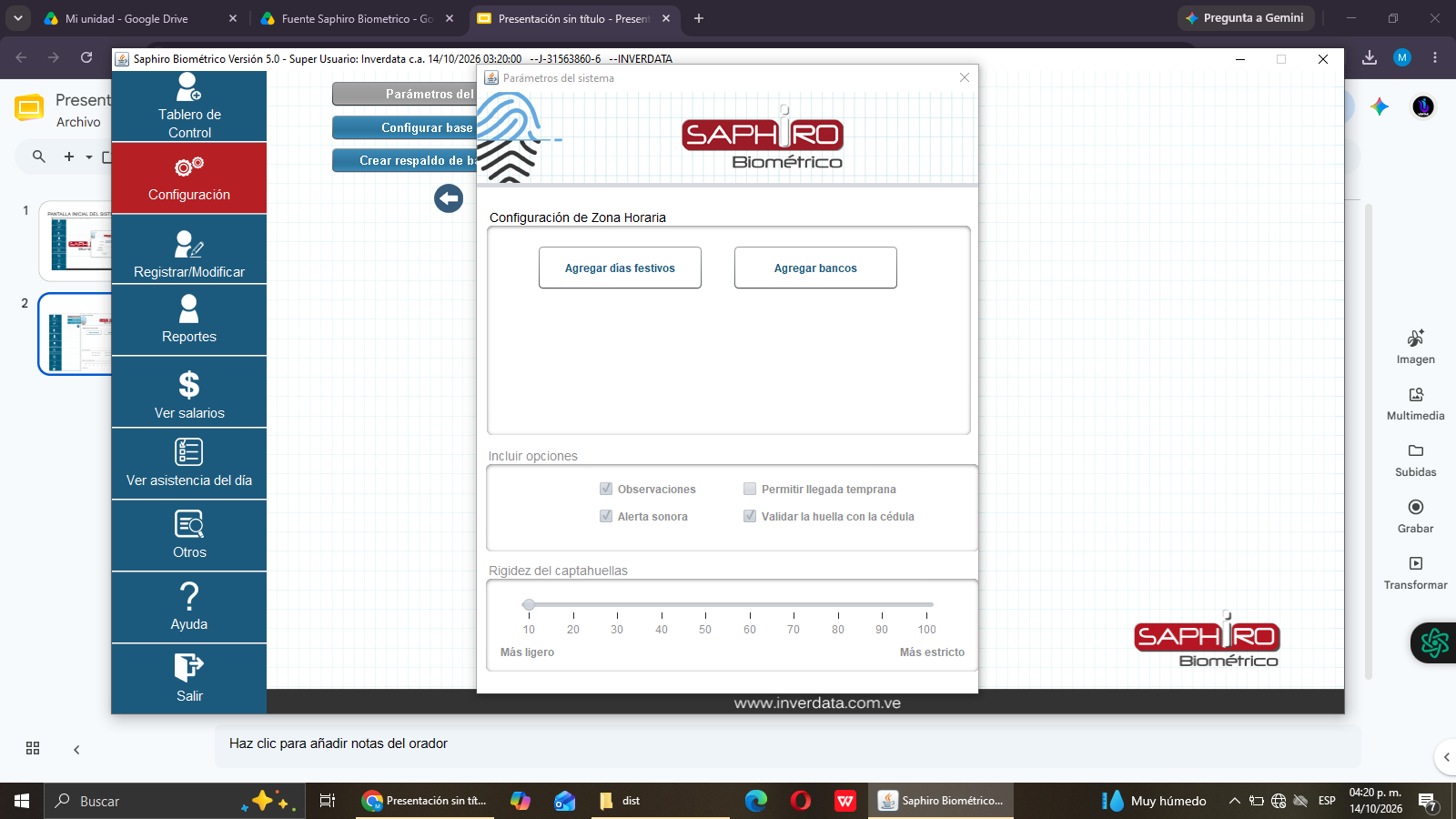Viewport: 1456px width, 819px height.
Task: Select slide 1 thumbnail in filmstrip
Action: coord(77,241)
